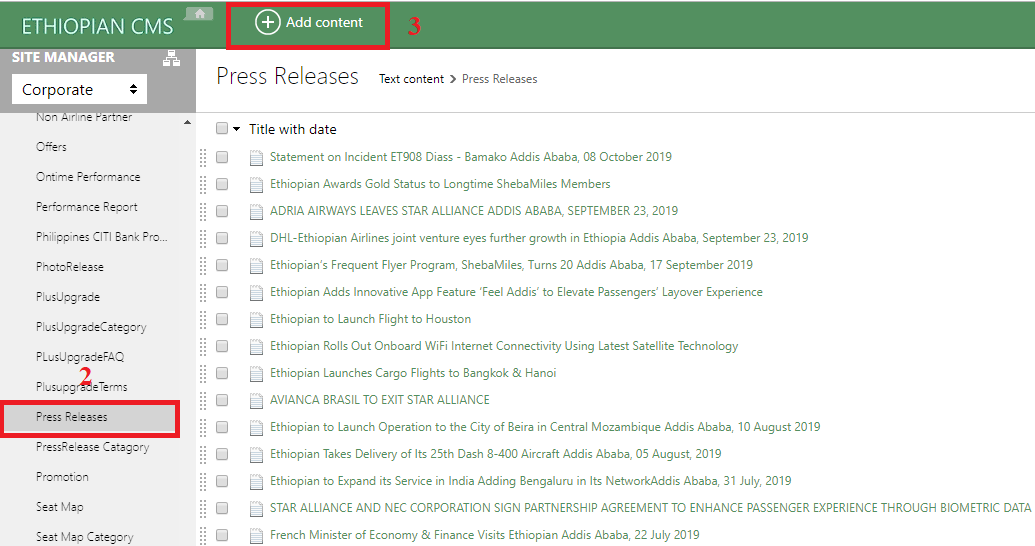Click the plus circle icon of Add content
1035x546 pixels.
click(267, 22)
